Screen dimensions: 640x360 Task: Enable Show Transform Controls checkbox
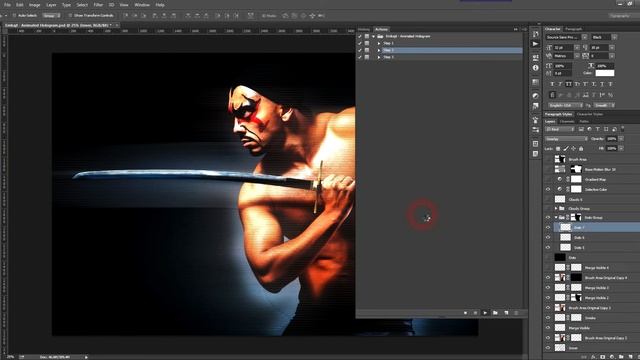pos(70,16)
